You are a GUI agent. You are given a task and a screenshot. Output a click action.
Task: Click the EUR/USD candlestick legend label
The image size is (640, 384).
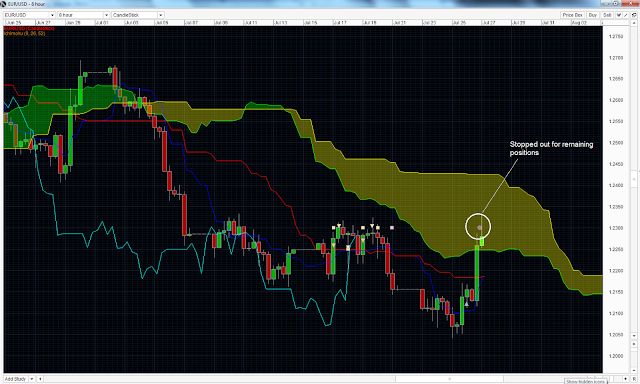pyautogui.click(x=29, y=29)
